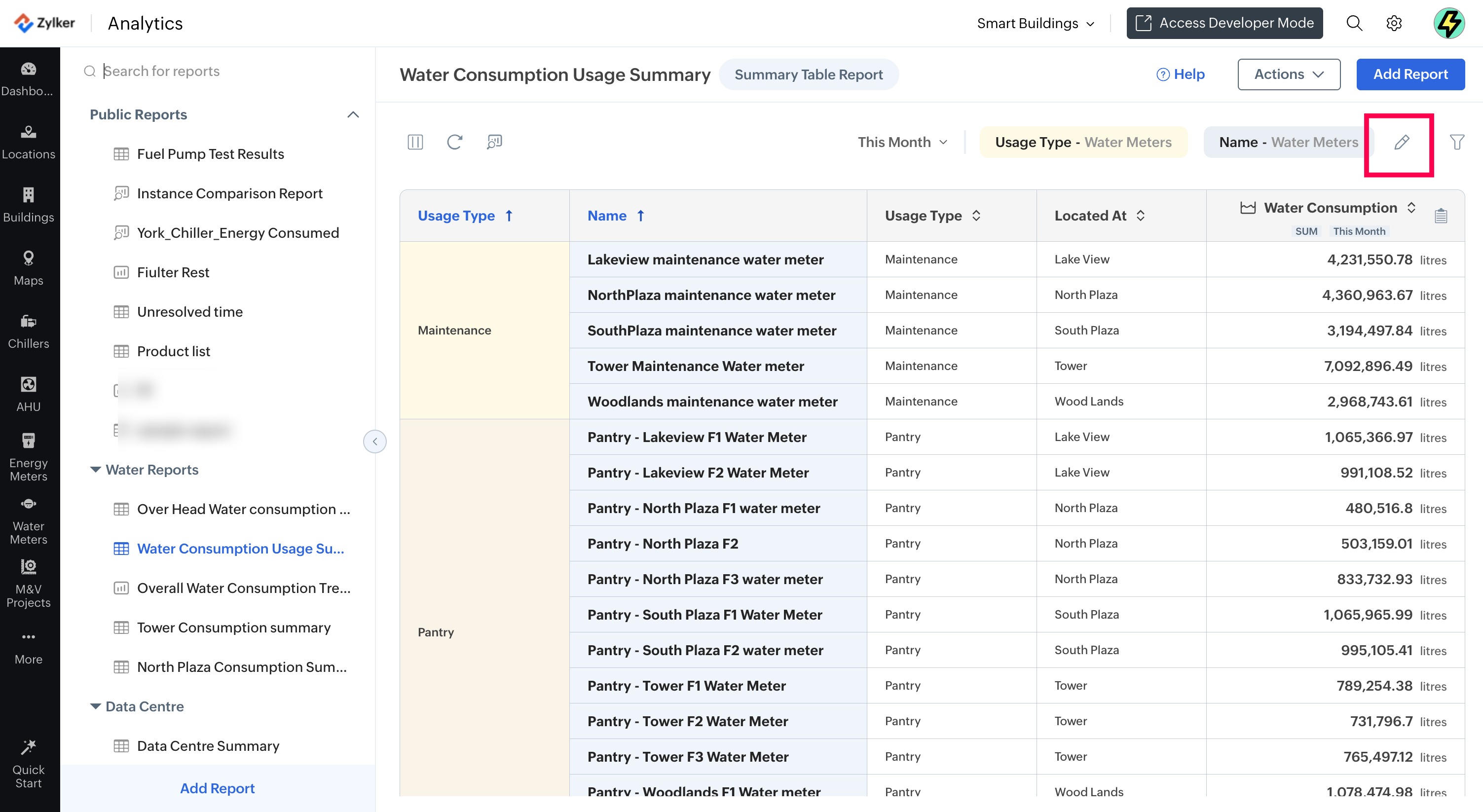Screen dimensions: 1483x812
Task: Open Tower Consumption summary report
Action: coord(233,627)
